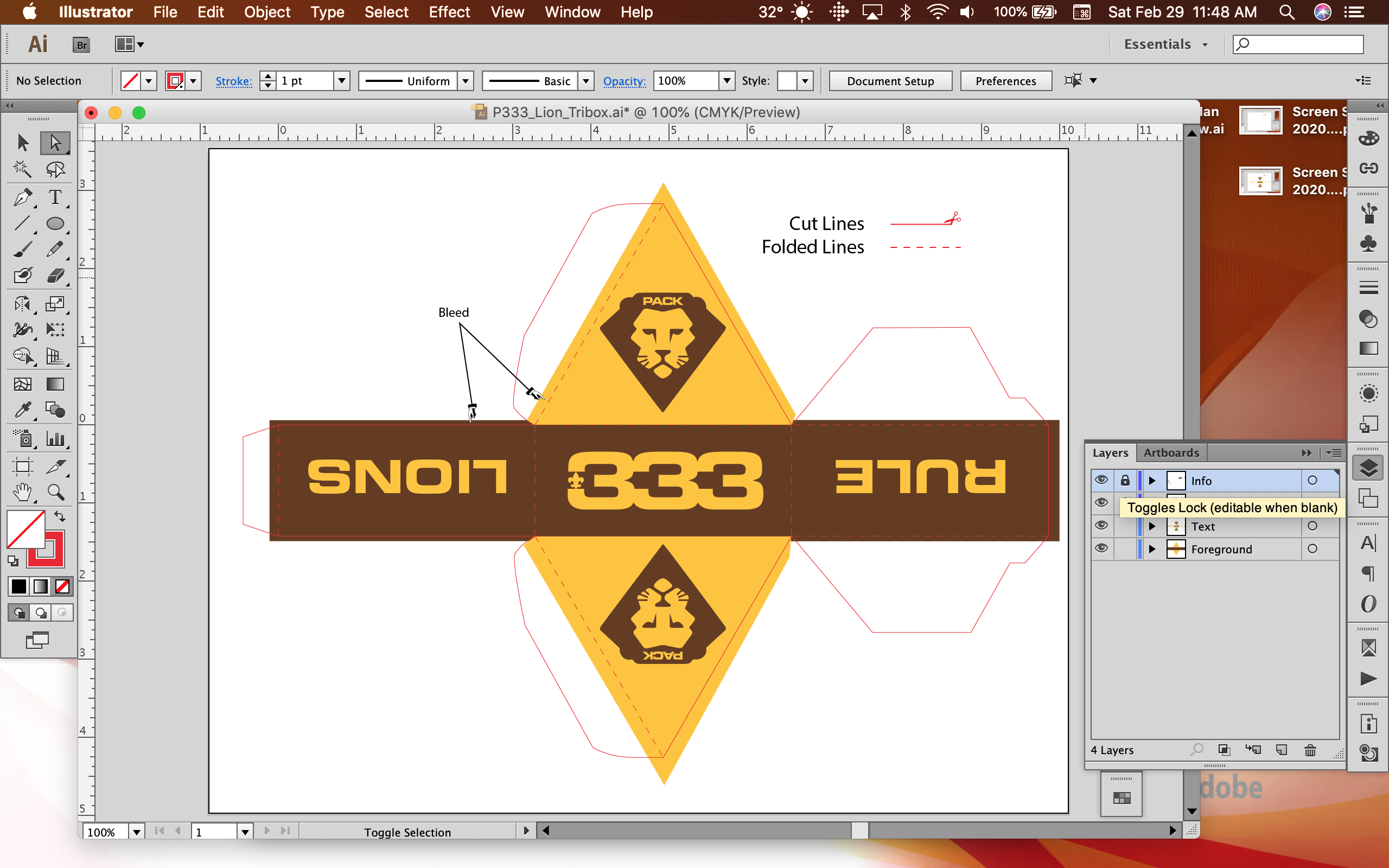1389x868 pixels.
Task: Open zoom level dropdown at bottom
Action: 136,831
